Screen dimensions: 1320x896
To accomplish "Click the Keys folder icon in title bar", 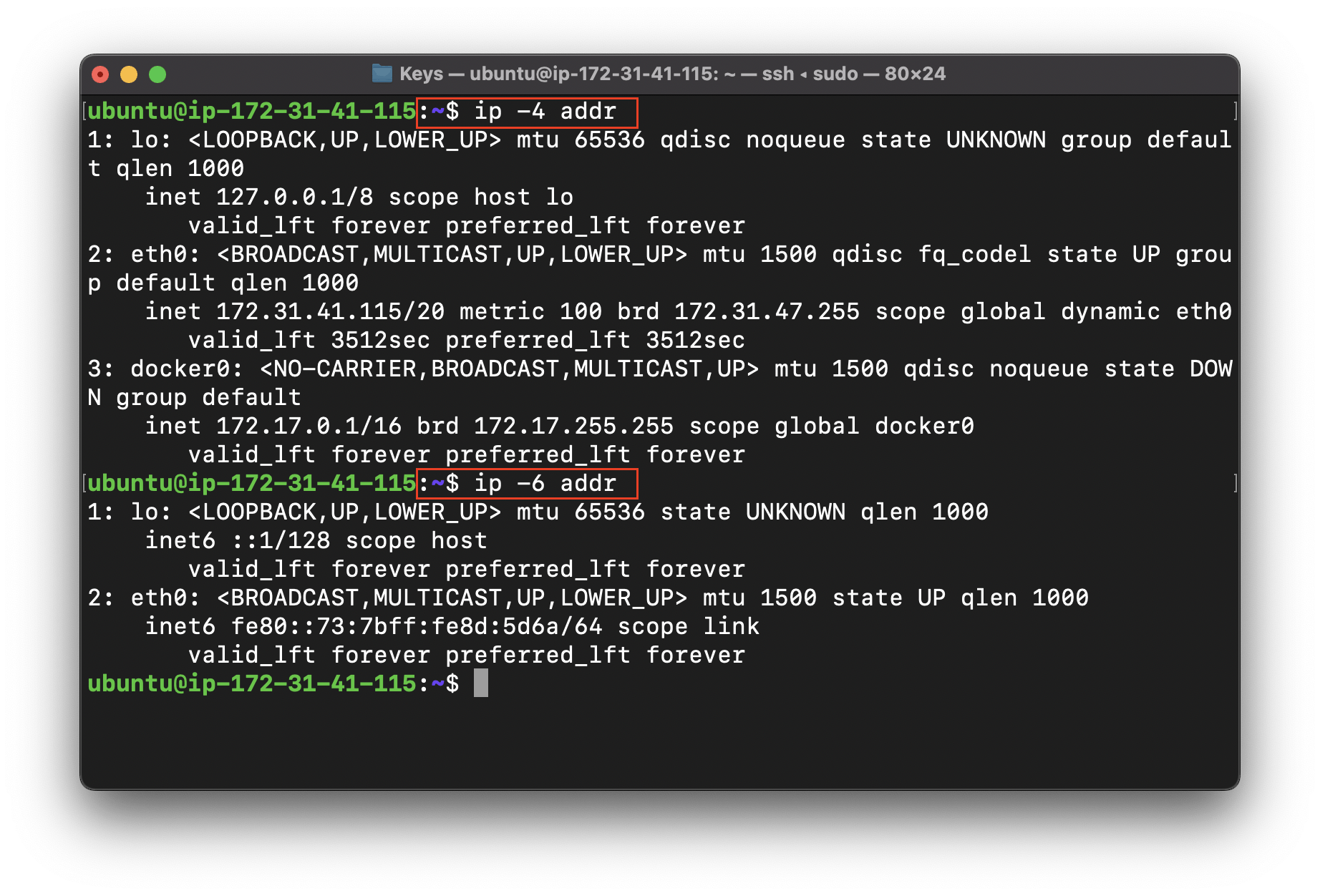I will [382, 74].
